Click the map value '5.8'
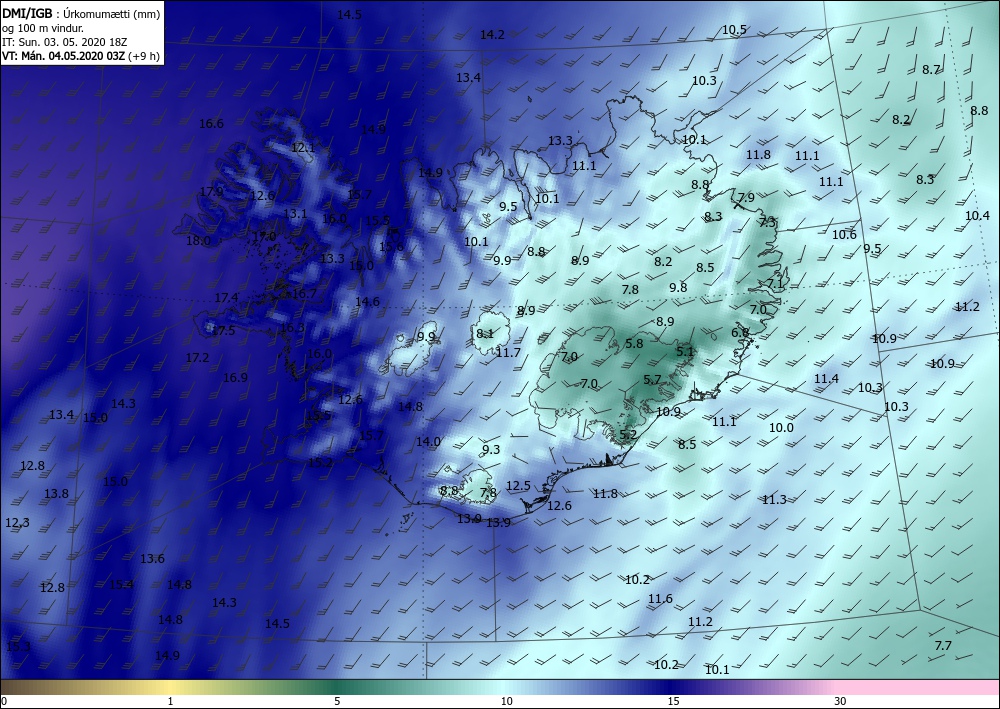 [634, 344]
